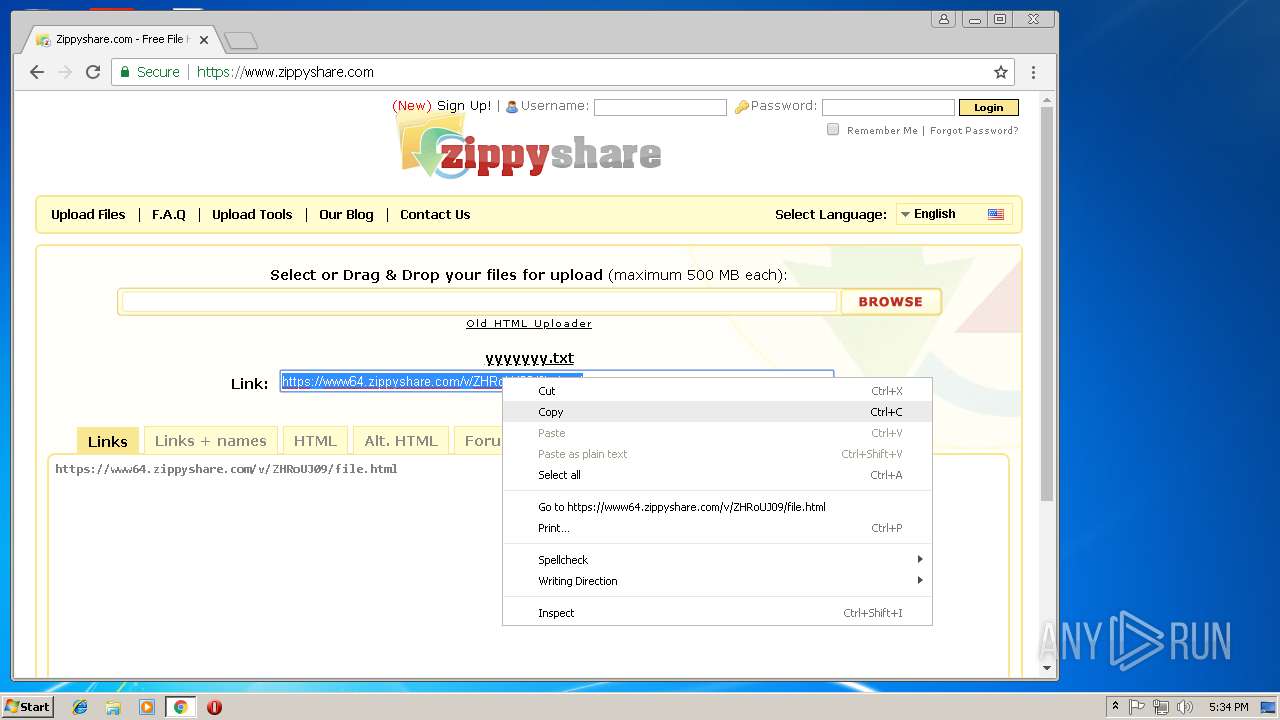Switch to the Alt. HTML tab

point(401,441)
